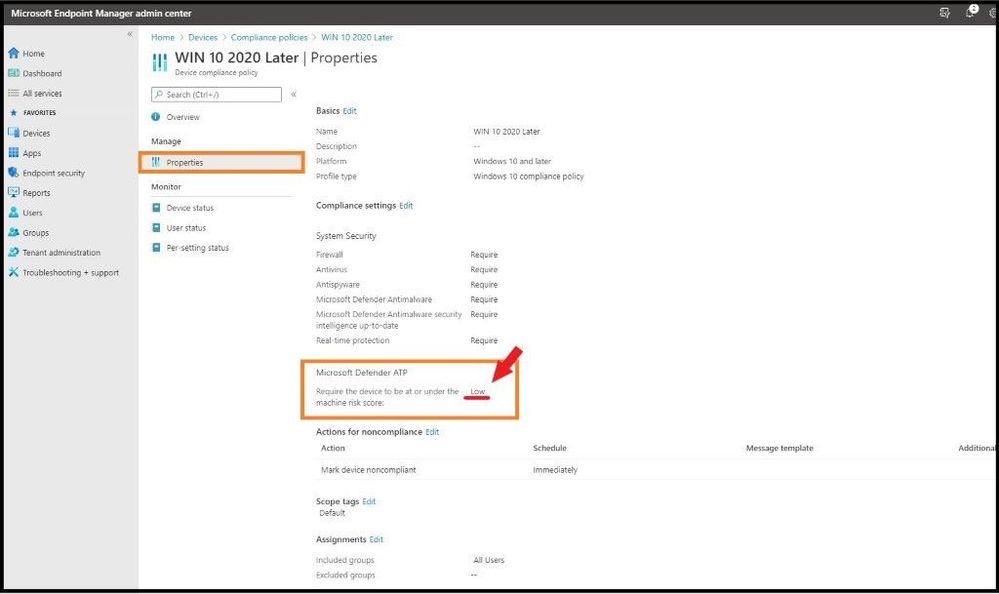The image size is (999, 594).
Task: Open the Users person icon
Action: [x=13, y=212]
